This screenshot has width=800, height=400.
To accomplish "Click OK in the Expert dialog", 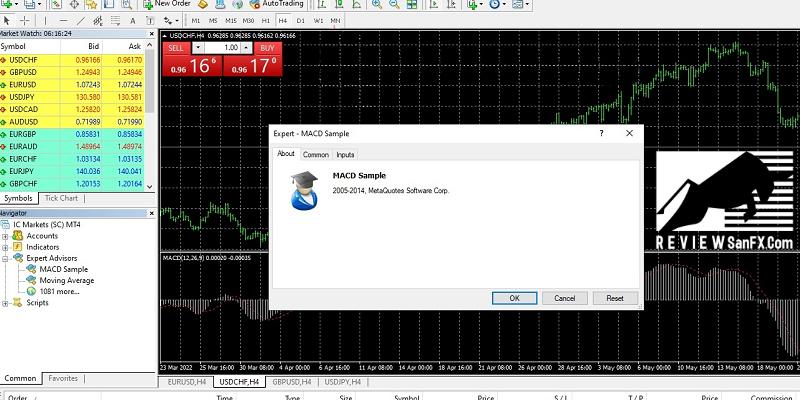I will tap(514, 298).
